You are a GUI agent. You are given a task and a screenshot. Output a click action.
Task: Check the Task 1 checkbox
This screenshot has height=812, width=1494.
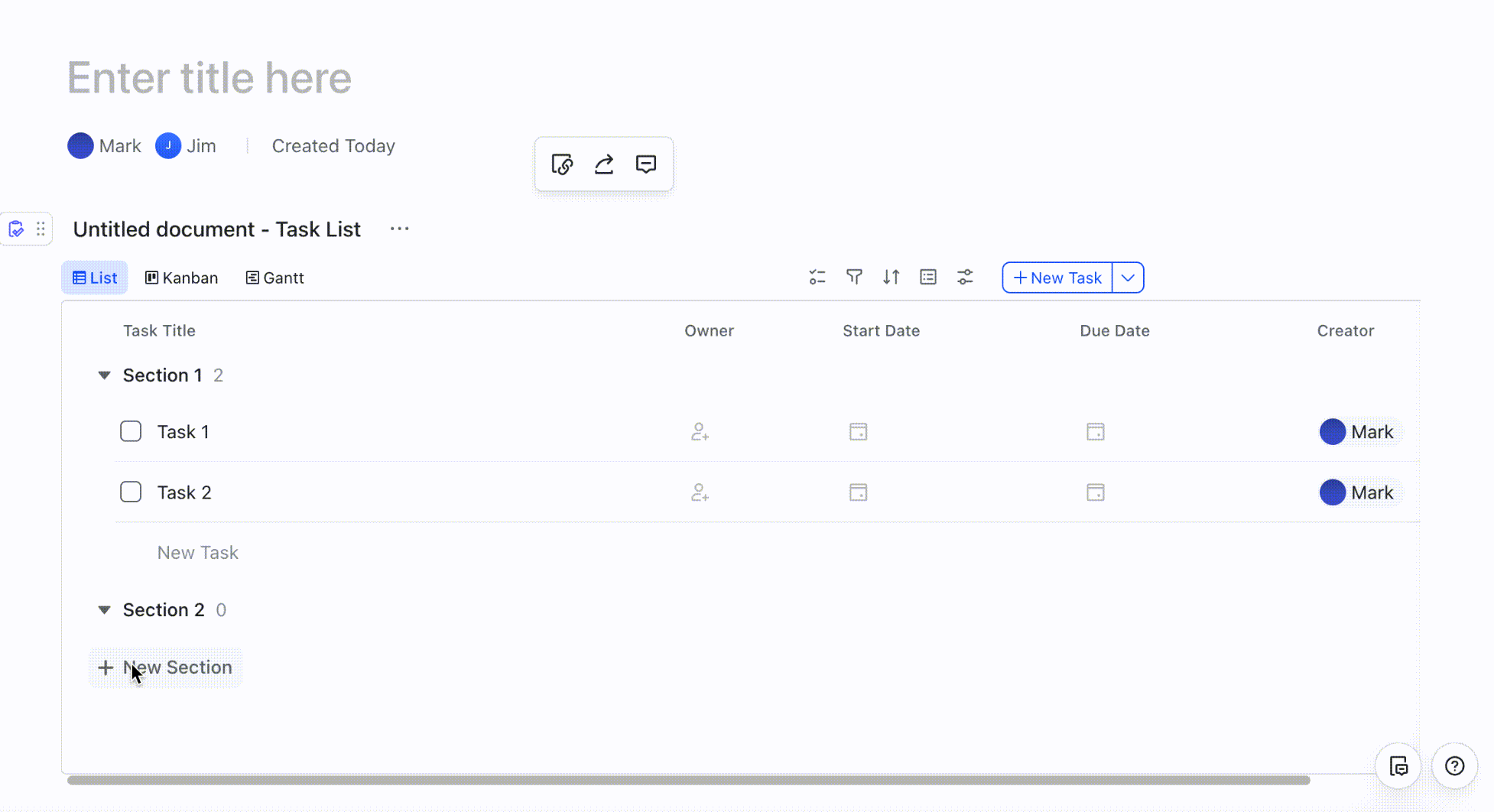point(130,431)
